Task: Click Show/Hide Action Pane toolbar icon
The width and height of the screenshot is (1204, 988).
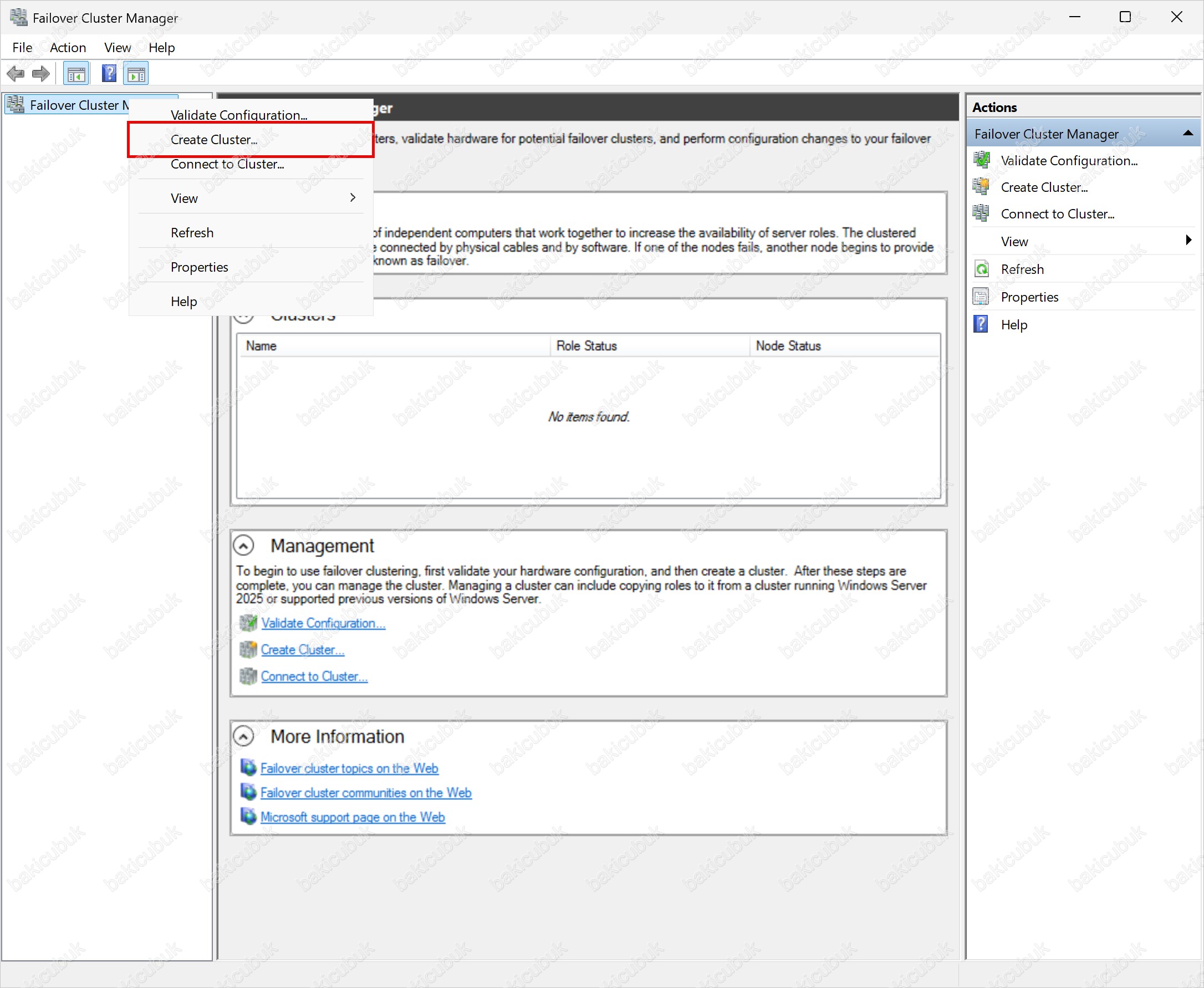Action: click(x=136, y=74)
